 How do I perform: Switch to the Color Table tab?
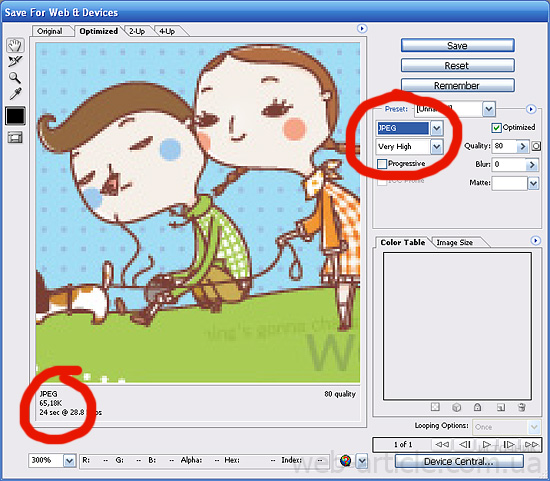click(x=402, y=242)
